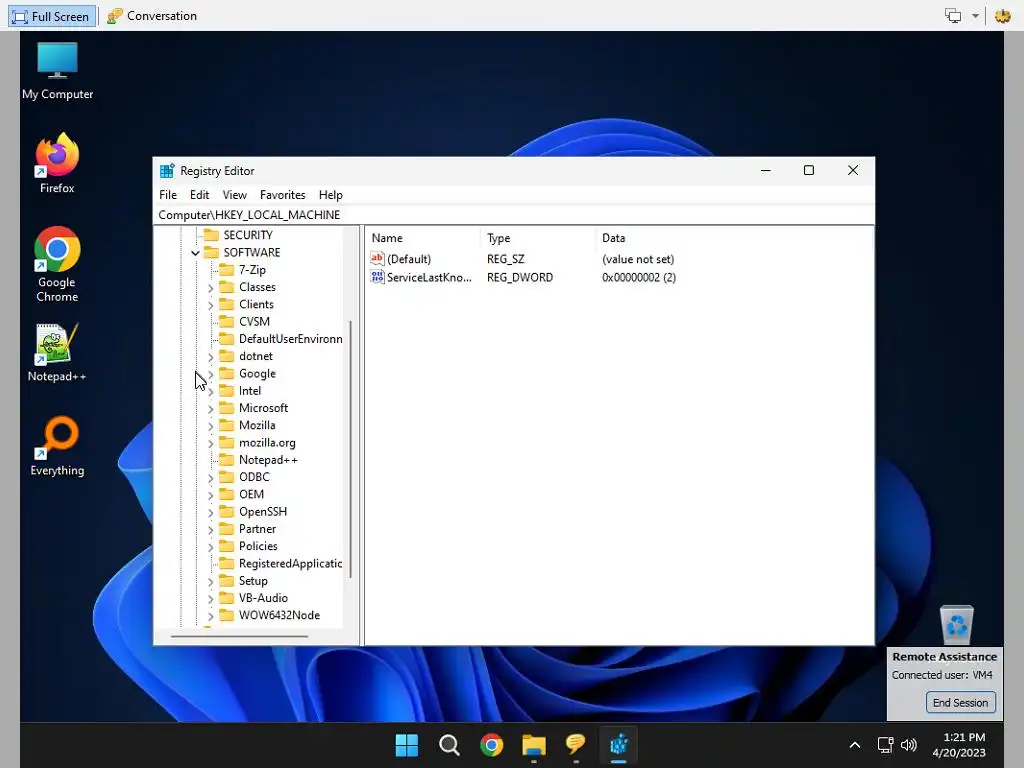
Task: Expand the Mozilla key
Action: click(210, 426)
